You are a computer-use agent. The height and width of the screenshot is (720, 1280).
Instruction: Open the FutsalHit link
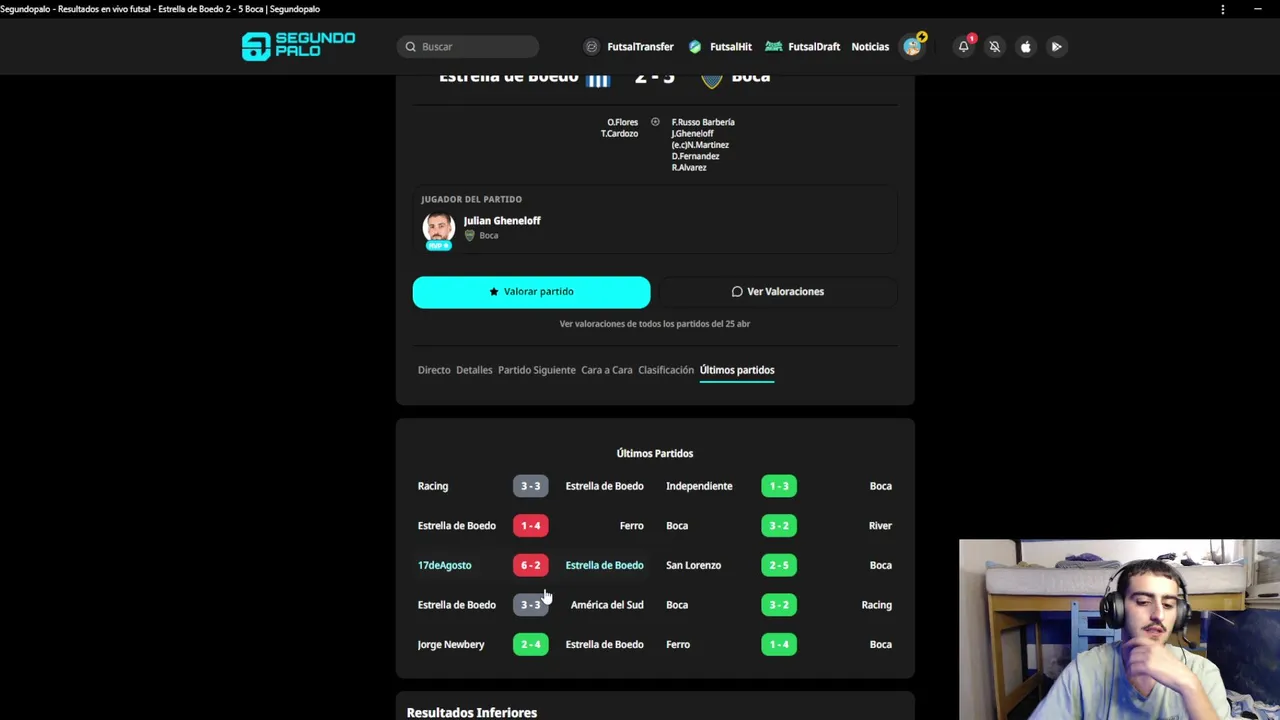[730, 46]
